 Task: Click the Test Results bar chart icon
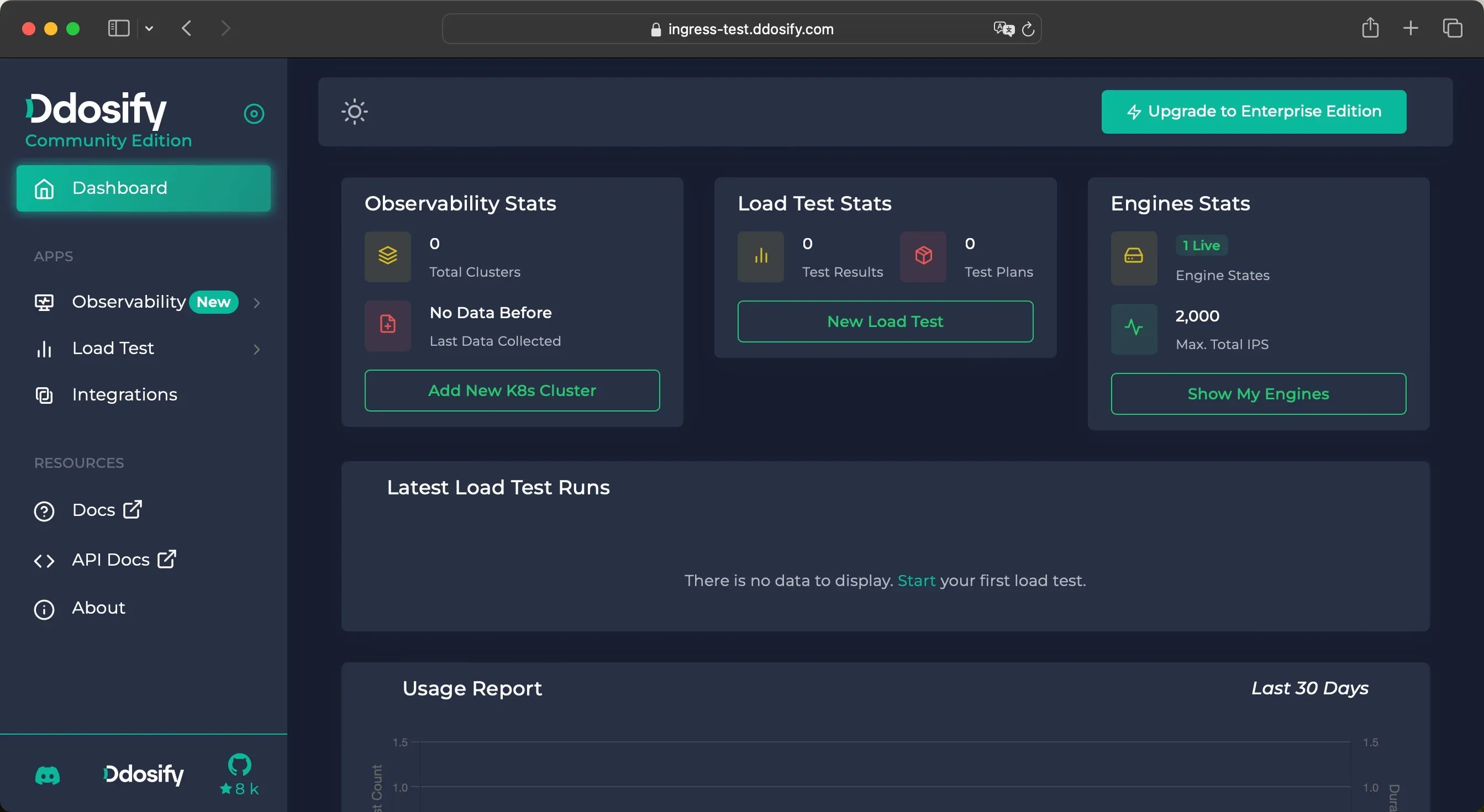pyautogui.click(x=760, y=257)
